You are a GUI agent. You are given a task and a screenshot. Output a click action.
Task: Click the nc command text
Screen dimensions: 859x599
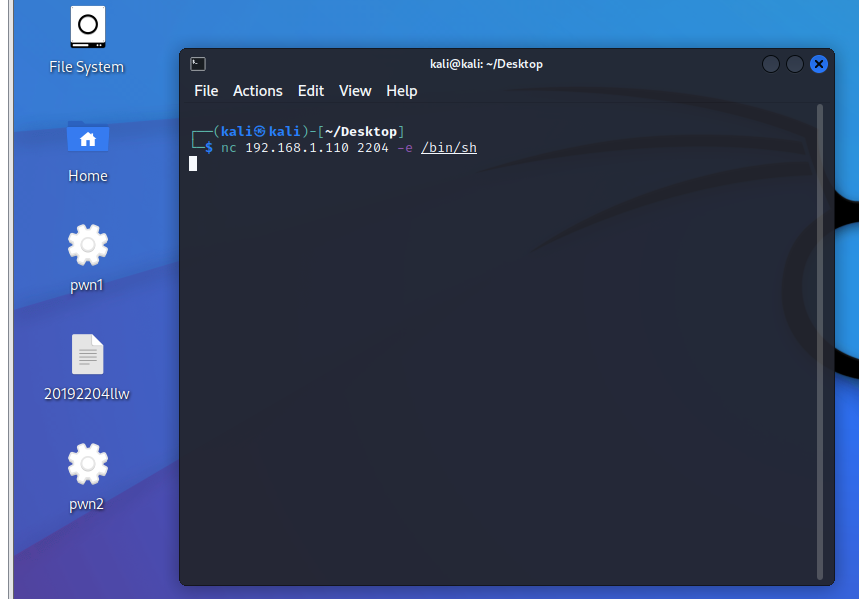tap(228, 148)
